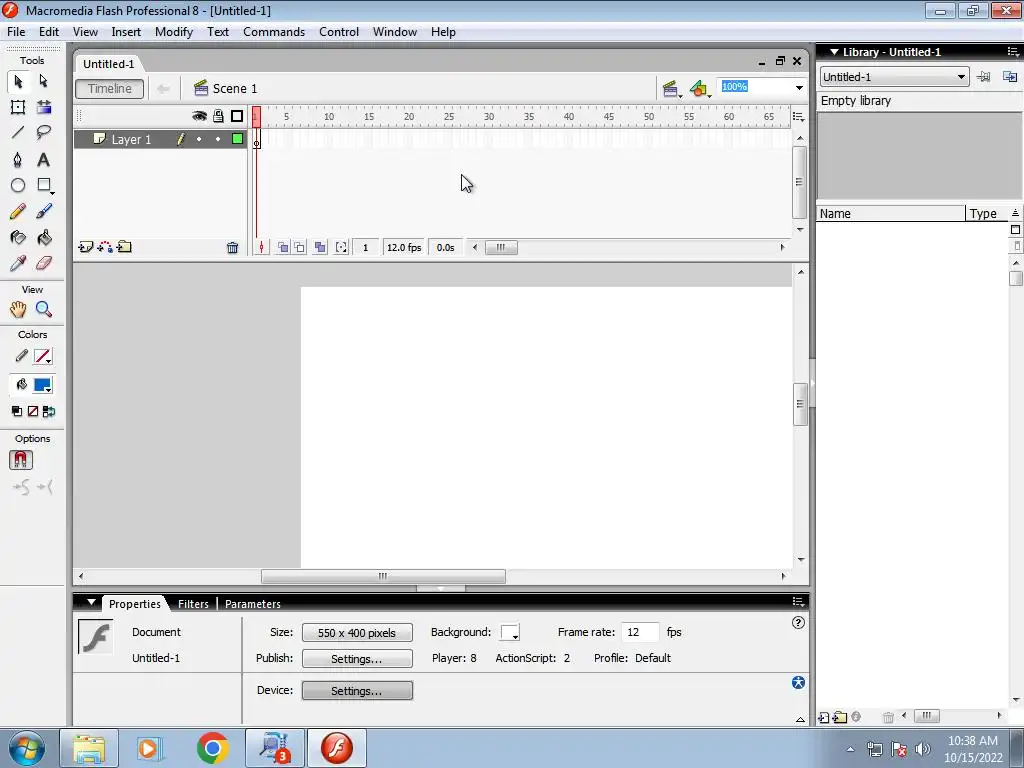
Task: Select the Oval tool
Action: (18, 185)
